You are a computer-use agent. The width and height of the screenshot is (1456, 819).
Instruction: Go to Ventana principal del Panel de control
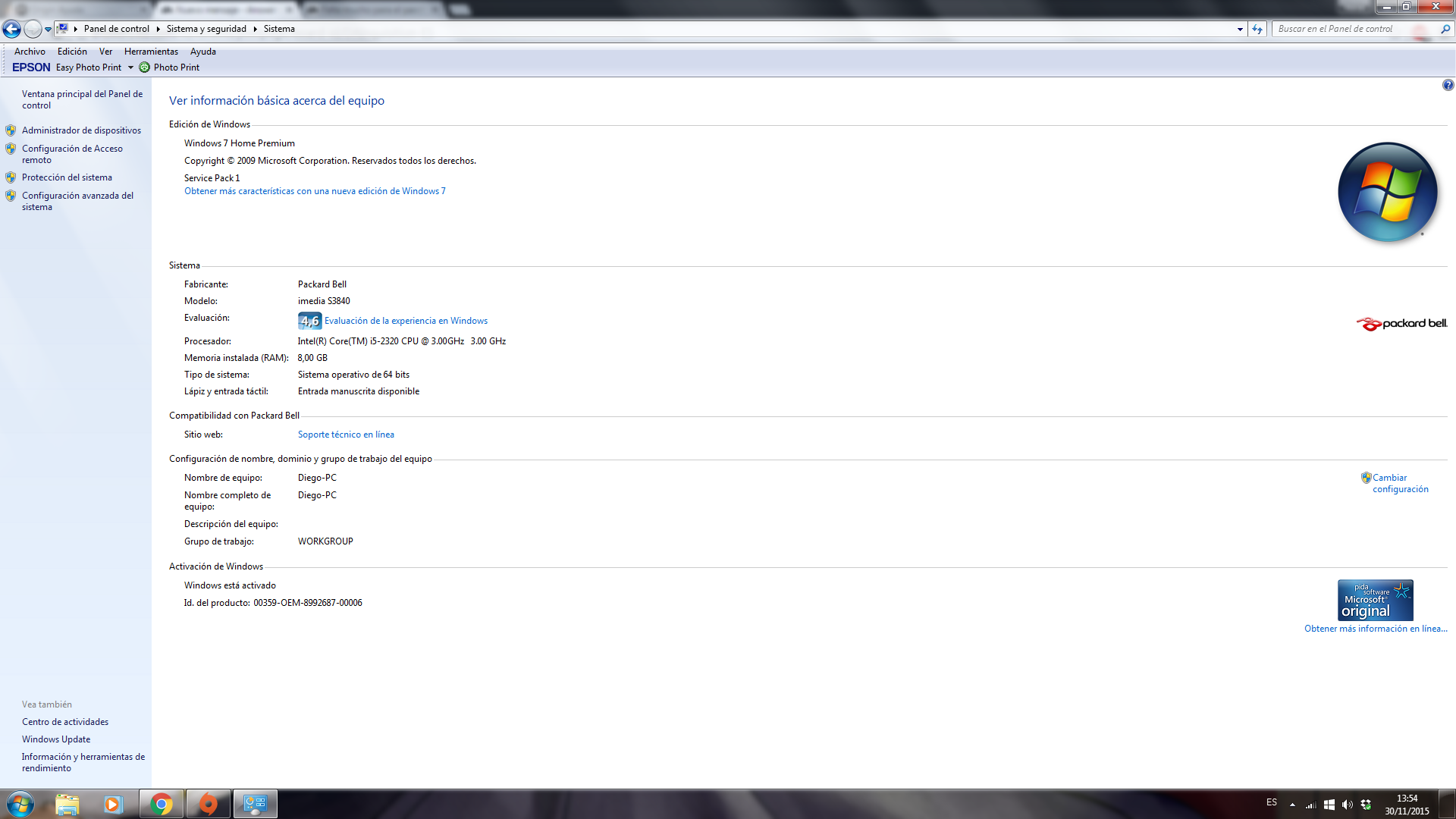point(82,99)
